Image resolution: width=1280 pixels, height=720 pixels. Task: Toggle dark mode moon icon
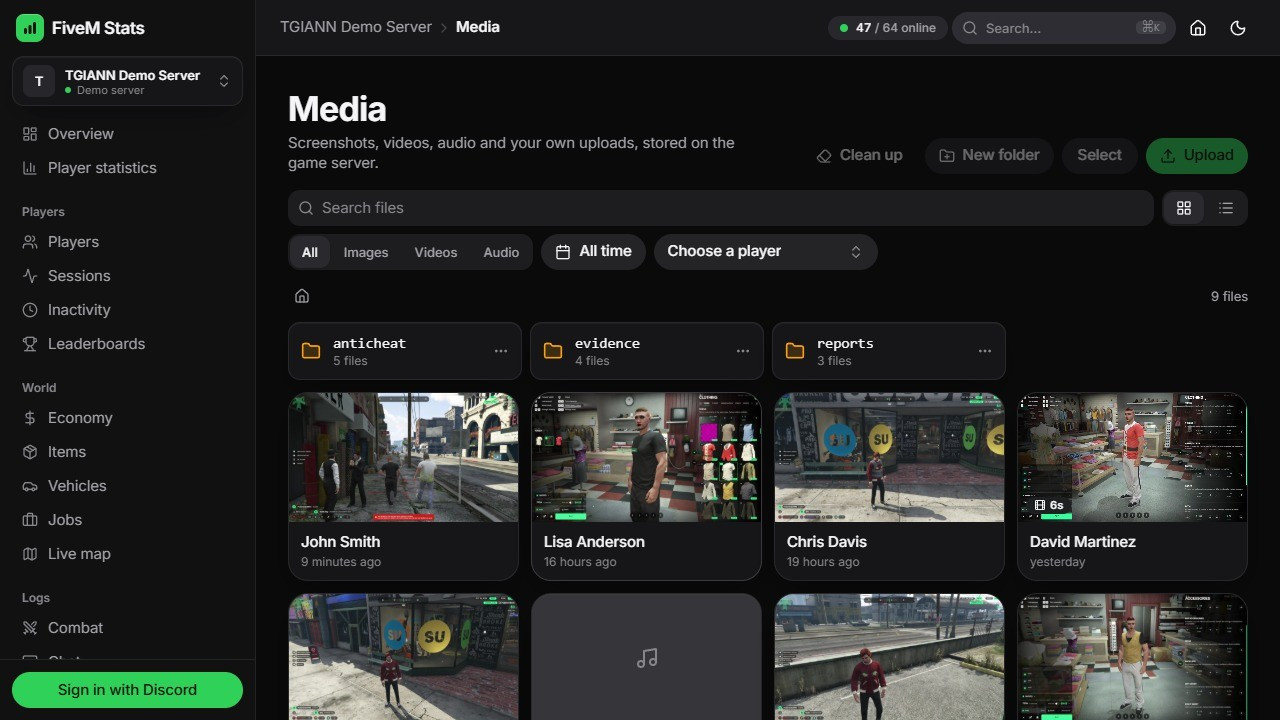[1238, 28]
